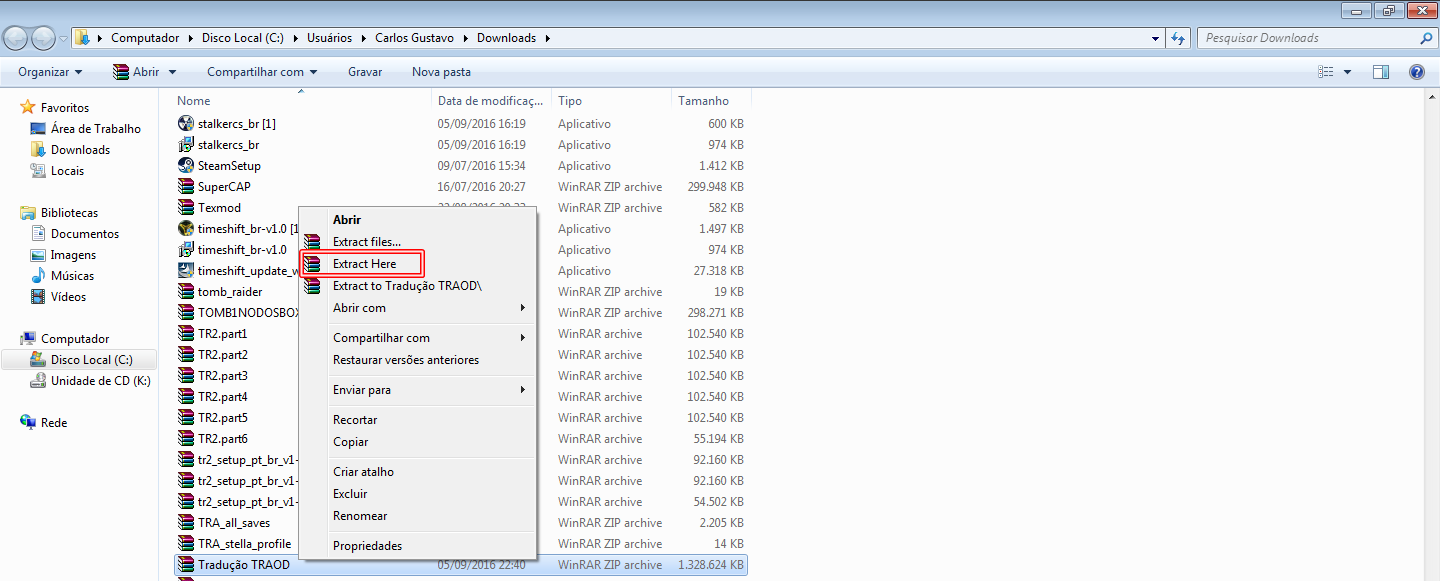This screenshot has width=1440, height=581.
Task: Click the search magnifier icon
Action: point(1426,38)
